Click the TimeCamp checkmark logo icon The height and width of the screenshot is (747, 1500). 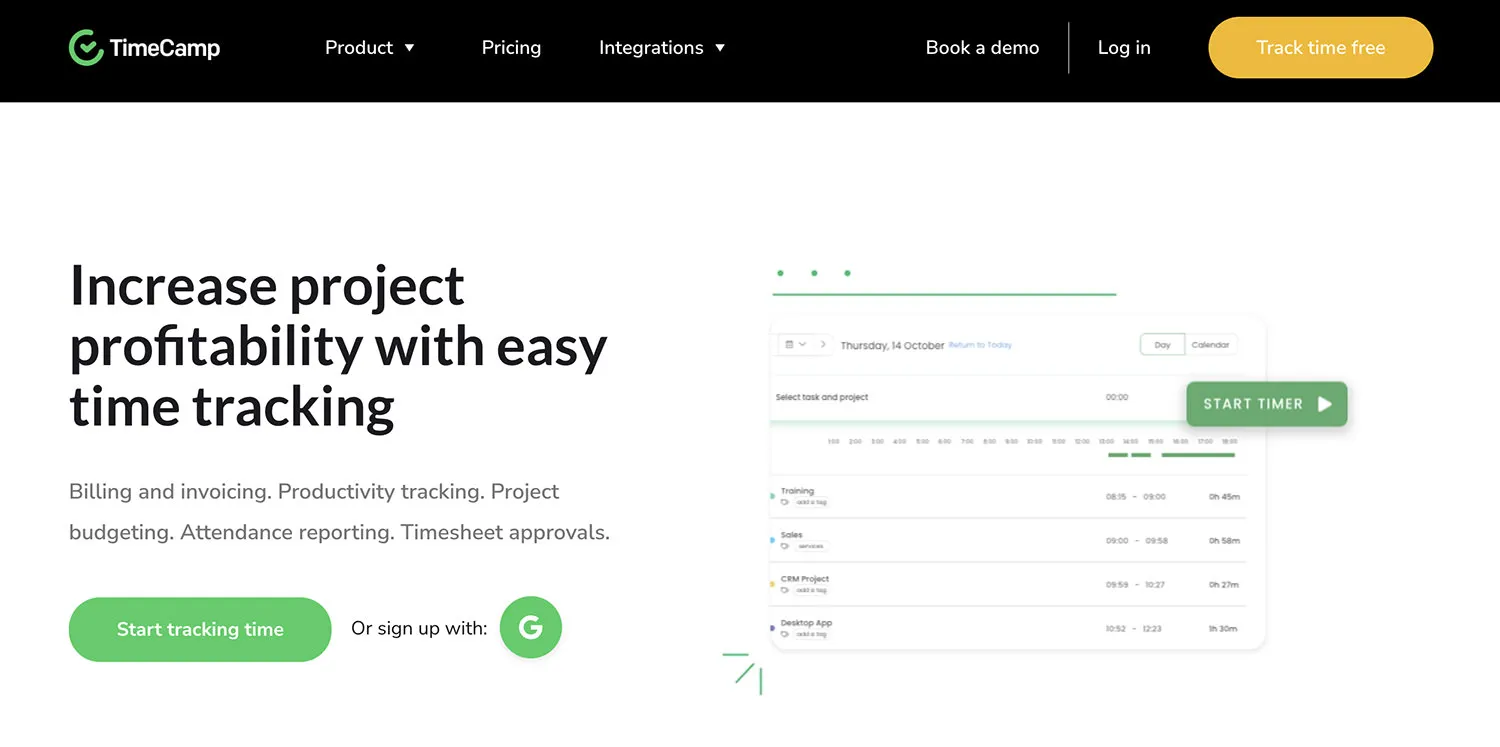point(86,47)
